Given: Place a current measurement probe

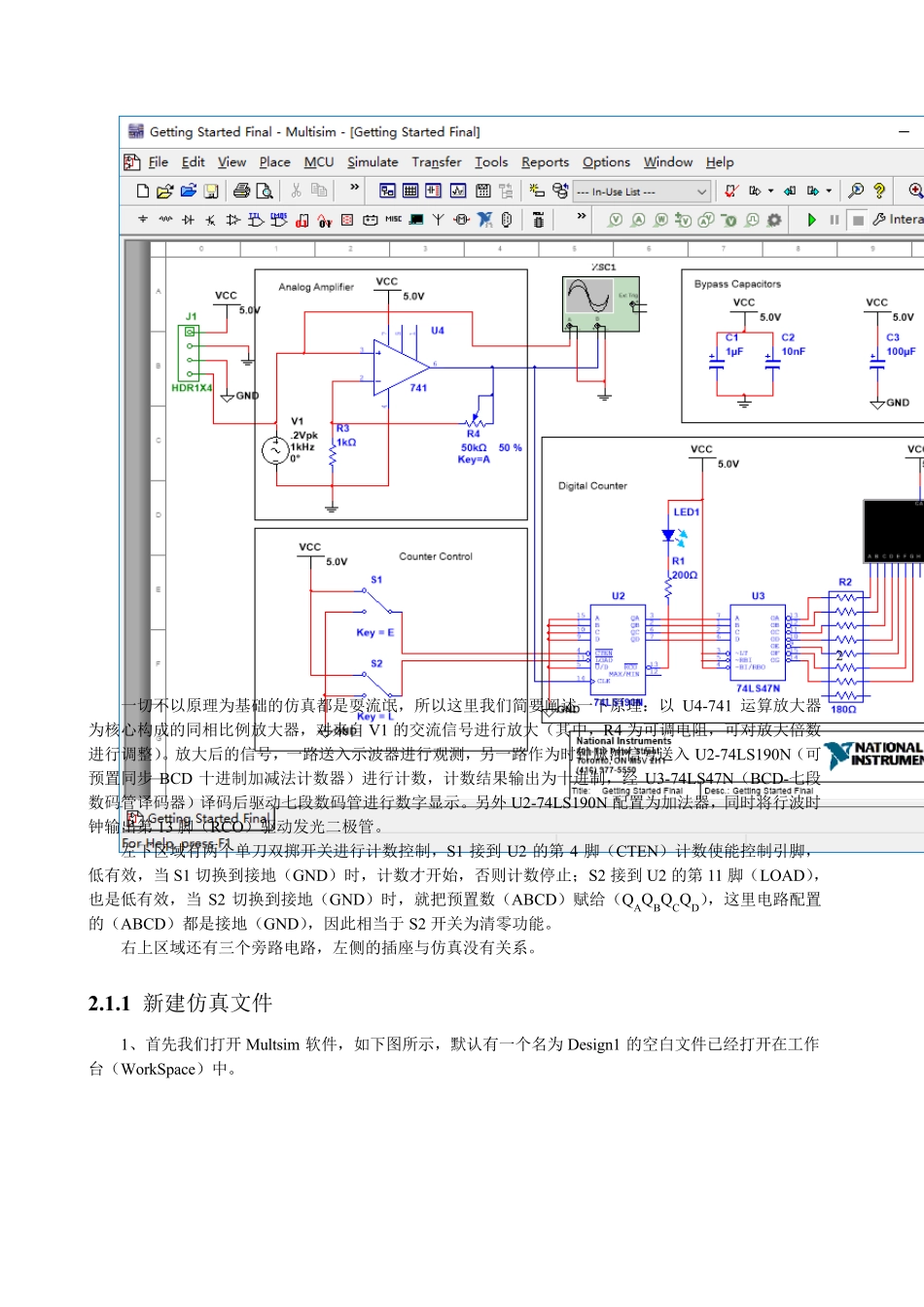Looking at the screenshot, I should 638,220.
